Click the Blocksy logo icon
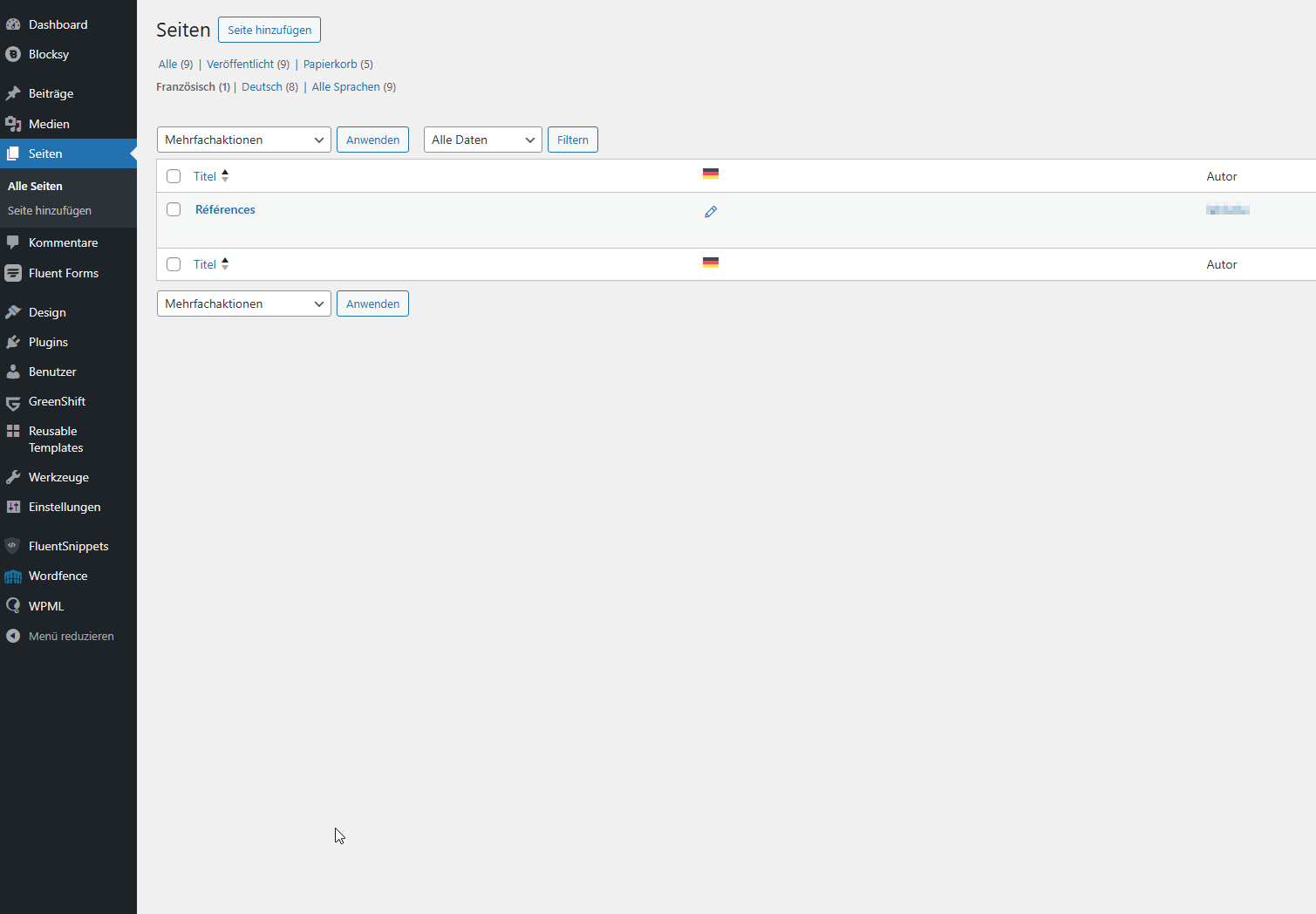This screenshot has width=1316, height=914. click(13, 54)
